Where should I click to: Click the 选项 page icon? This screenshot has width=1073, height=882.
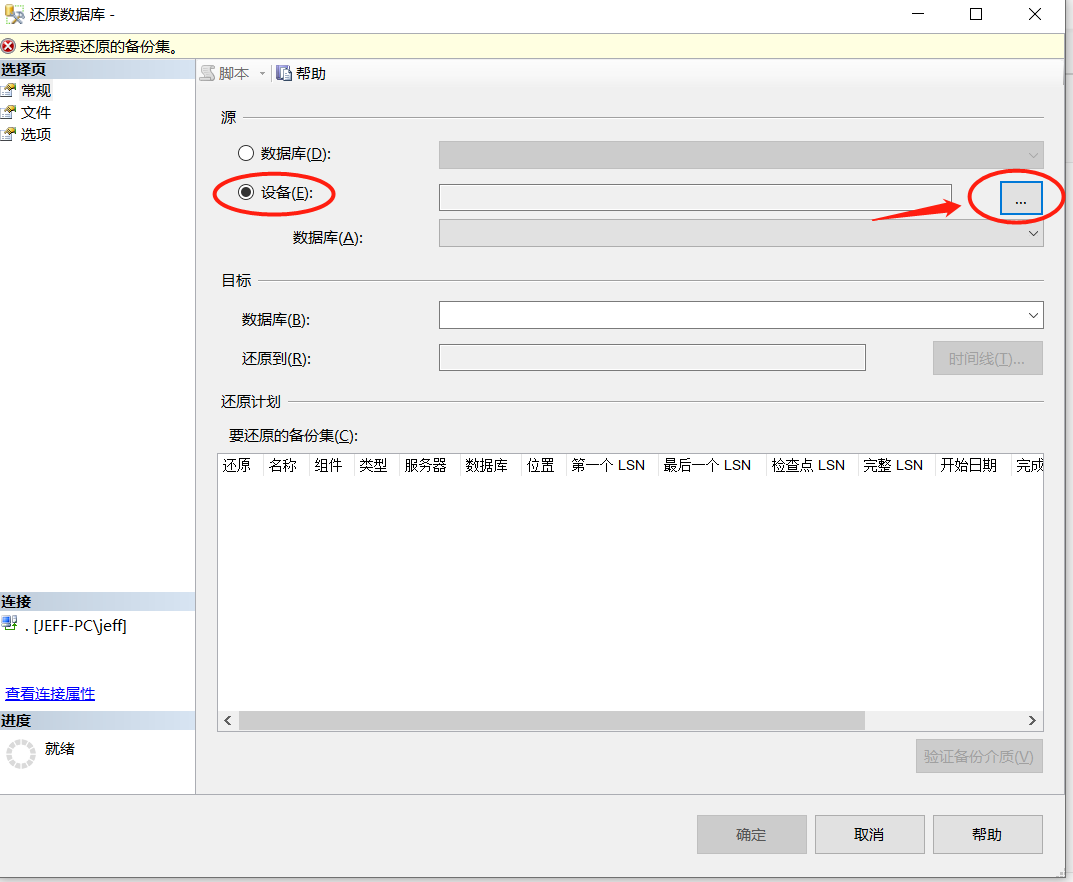pos(8,134)
